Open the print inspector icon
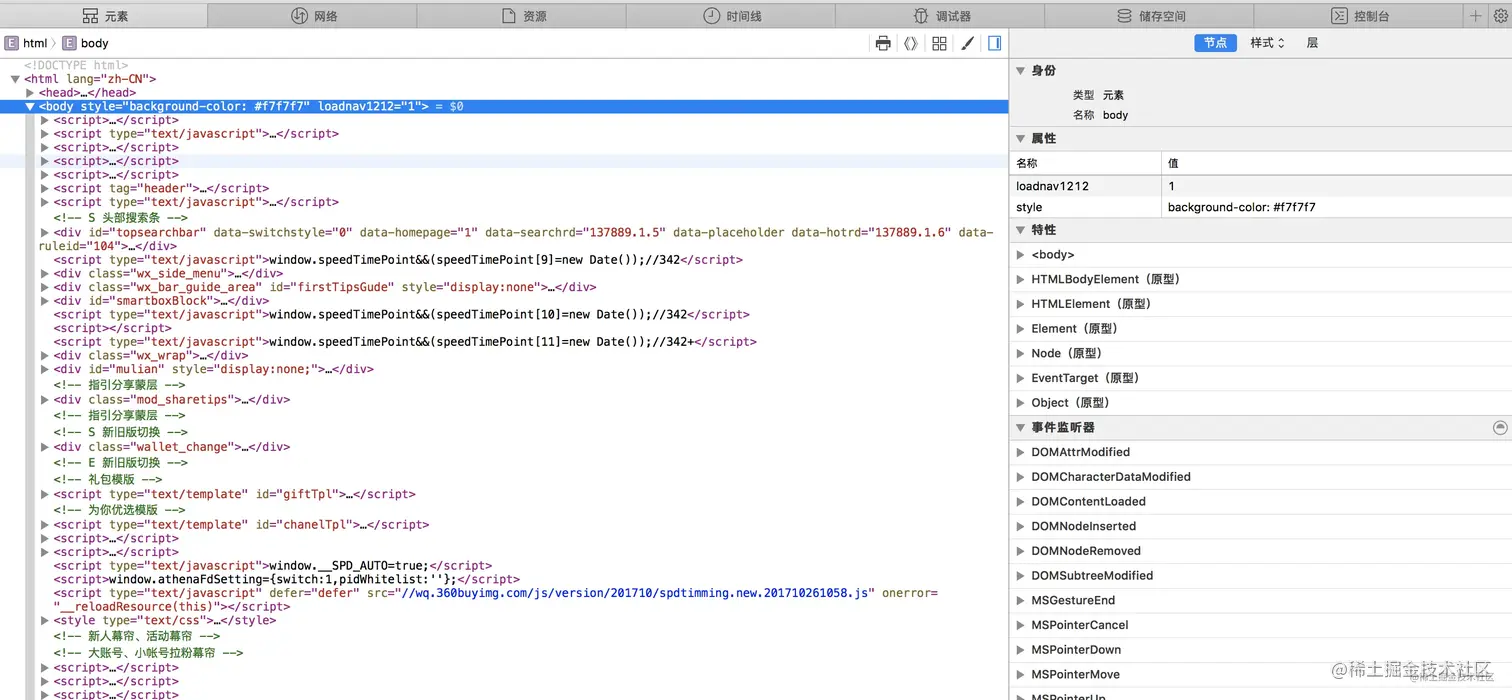 (883, 43)
